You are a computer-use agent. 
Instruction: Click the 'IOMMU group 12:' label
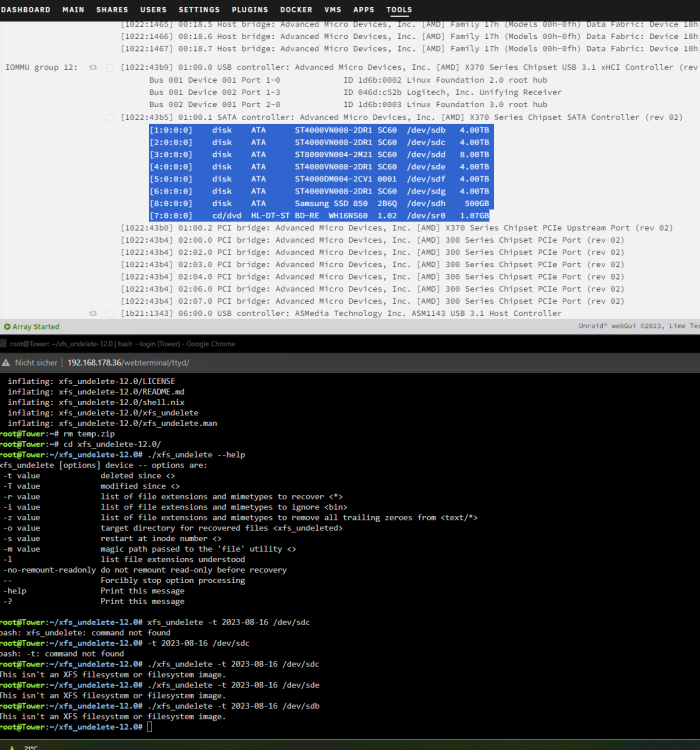tap(41, 67)
